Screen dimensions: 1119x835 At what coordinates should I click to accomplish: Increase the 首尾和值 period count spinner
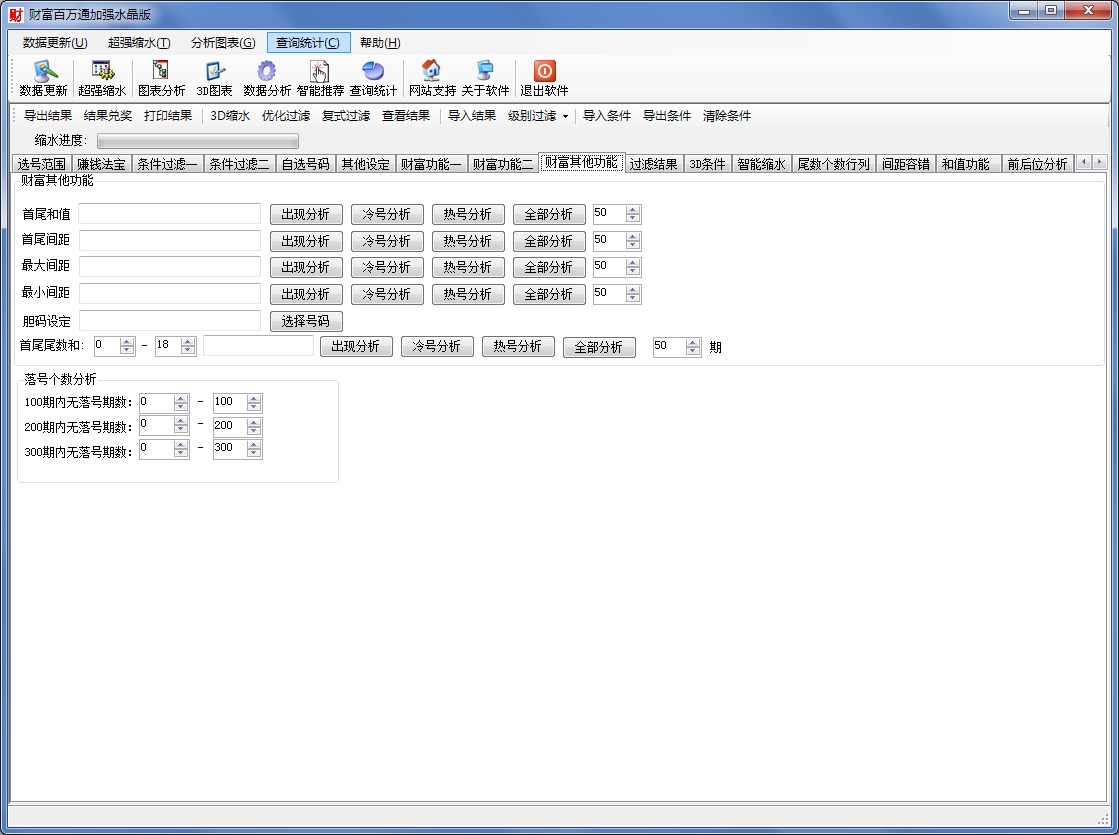(633, 210)
